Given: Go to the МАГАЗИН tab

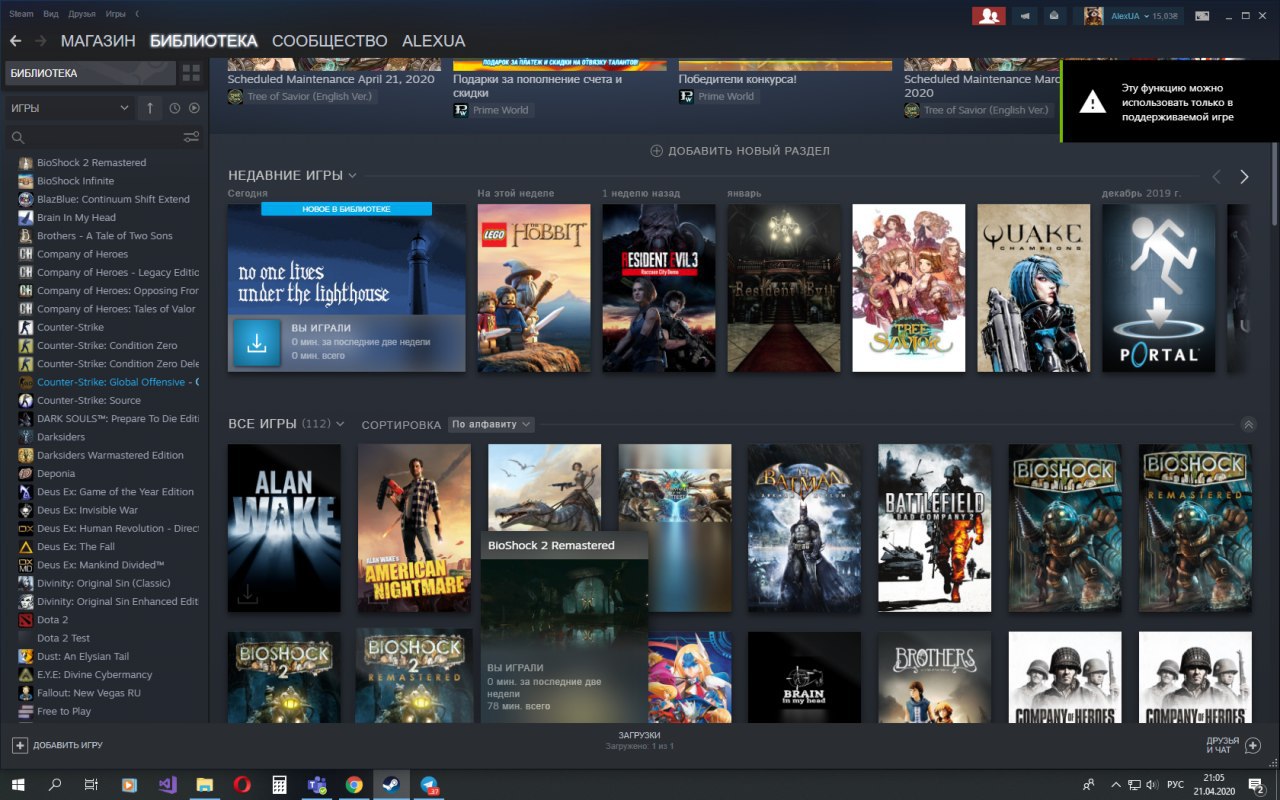Looking at the screenshot, I should (98, 41).
